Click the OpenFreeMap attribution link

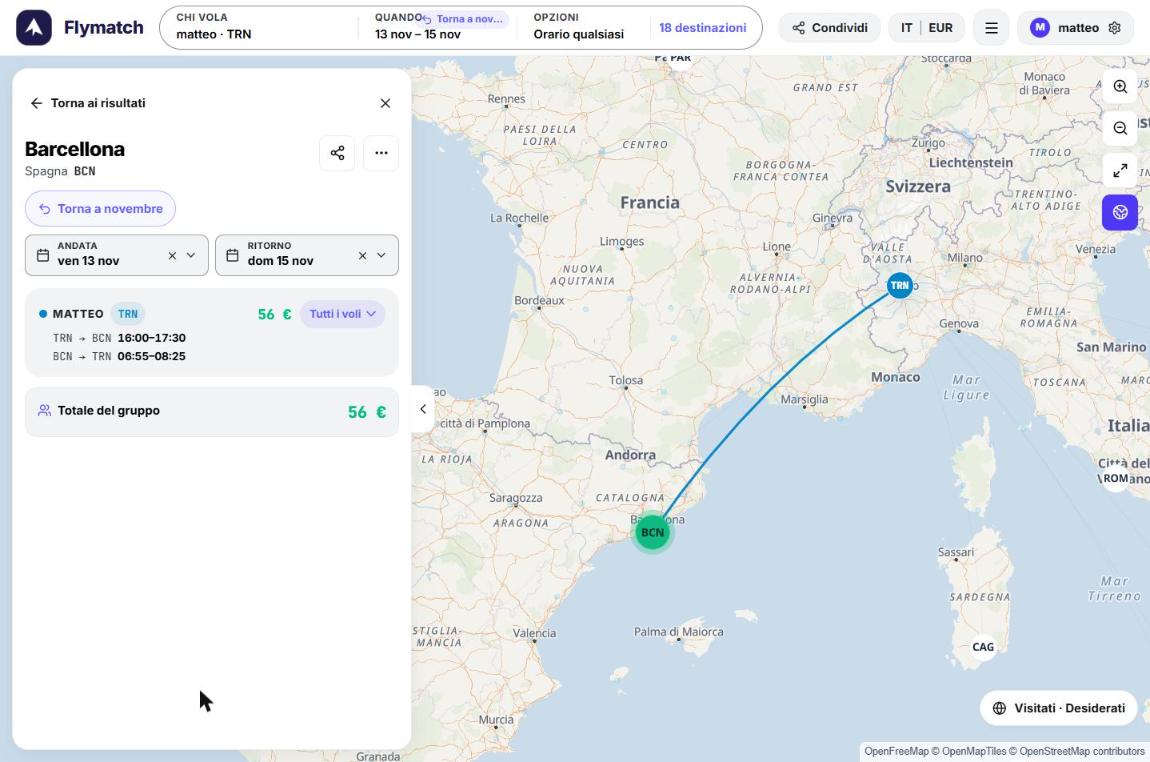pos(896,751)
